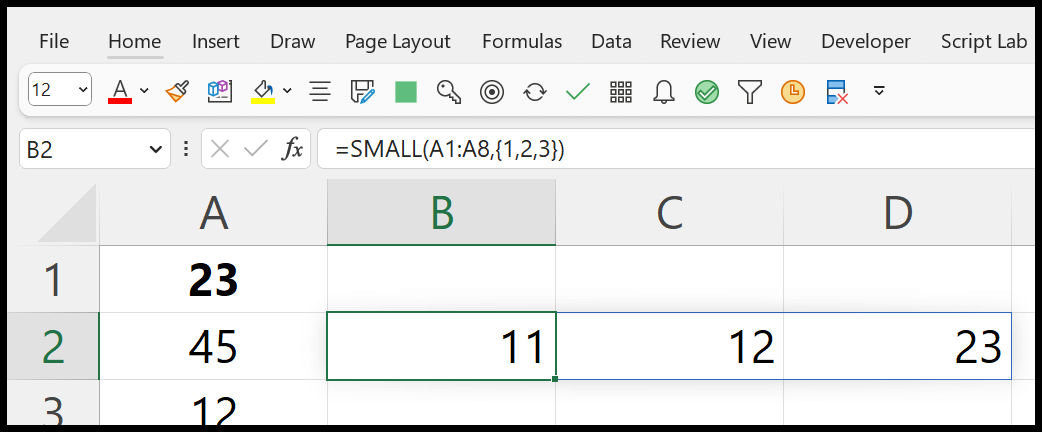Screen dimensions: 1042x432
Task: Click the formula bar three-dot handle
Action: 185,150
